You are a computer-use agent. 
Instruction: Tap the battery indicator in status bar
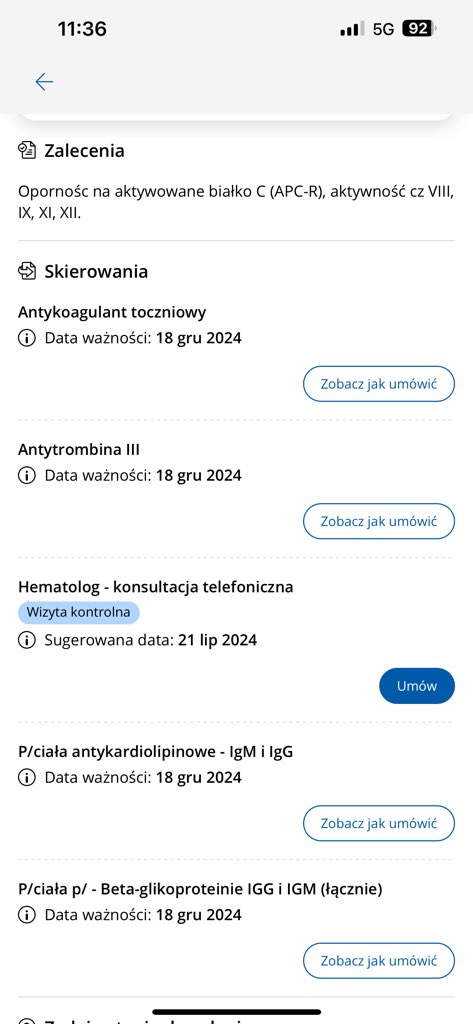click(419, 29)
